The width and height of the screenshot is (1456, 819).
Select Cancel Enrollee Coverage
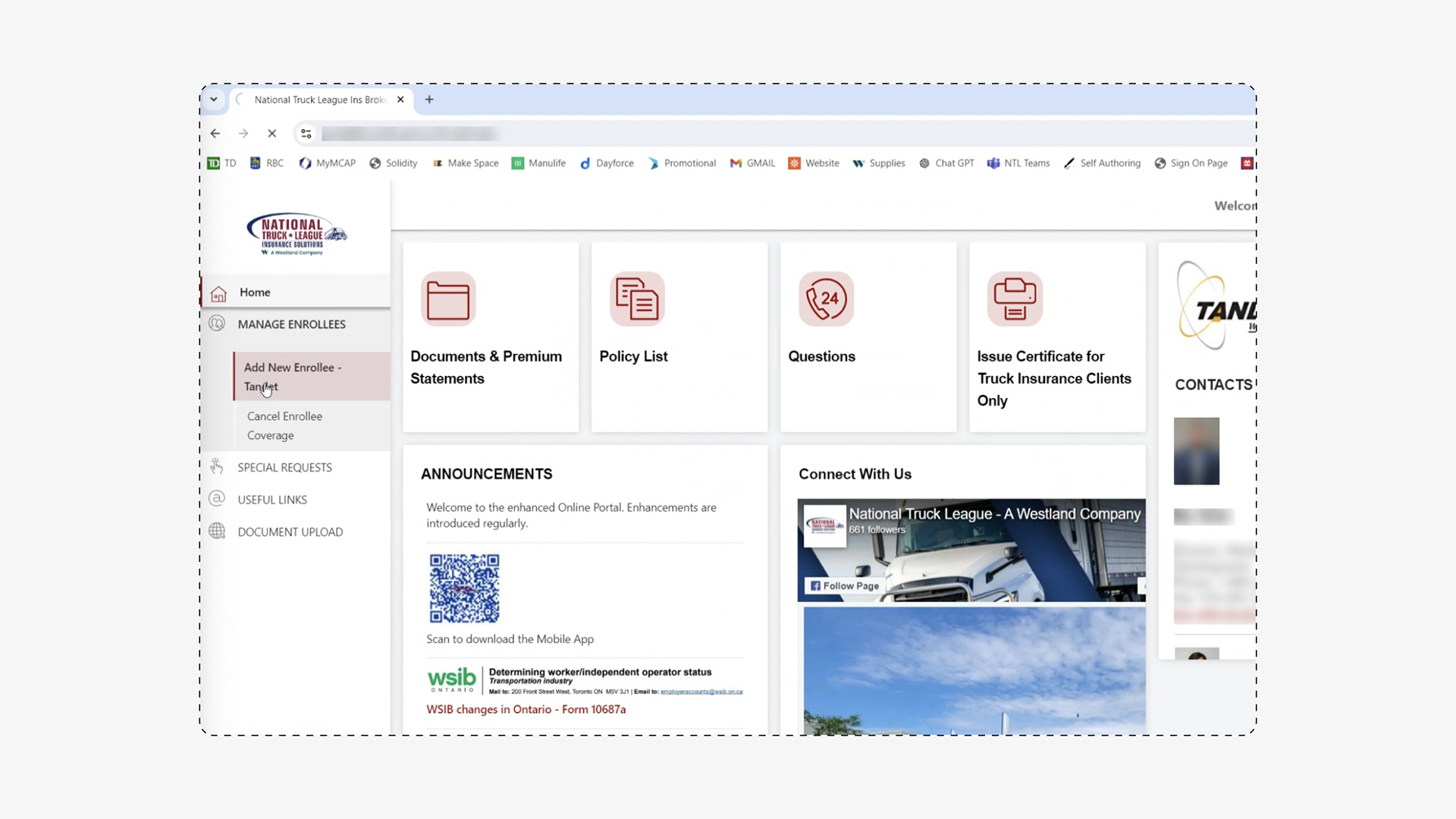click(312, 425)
